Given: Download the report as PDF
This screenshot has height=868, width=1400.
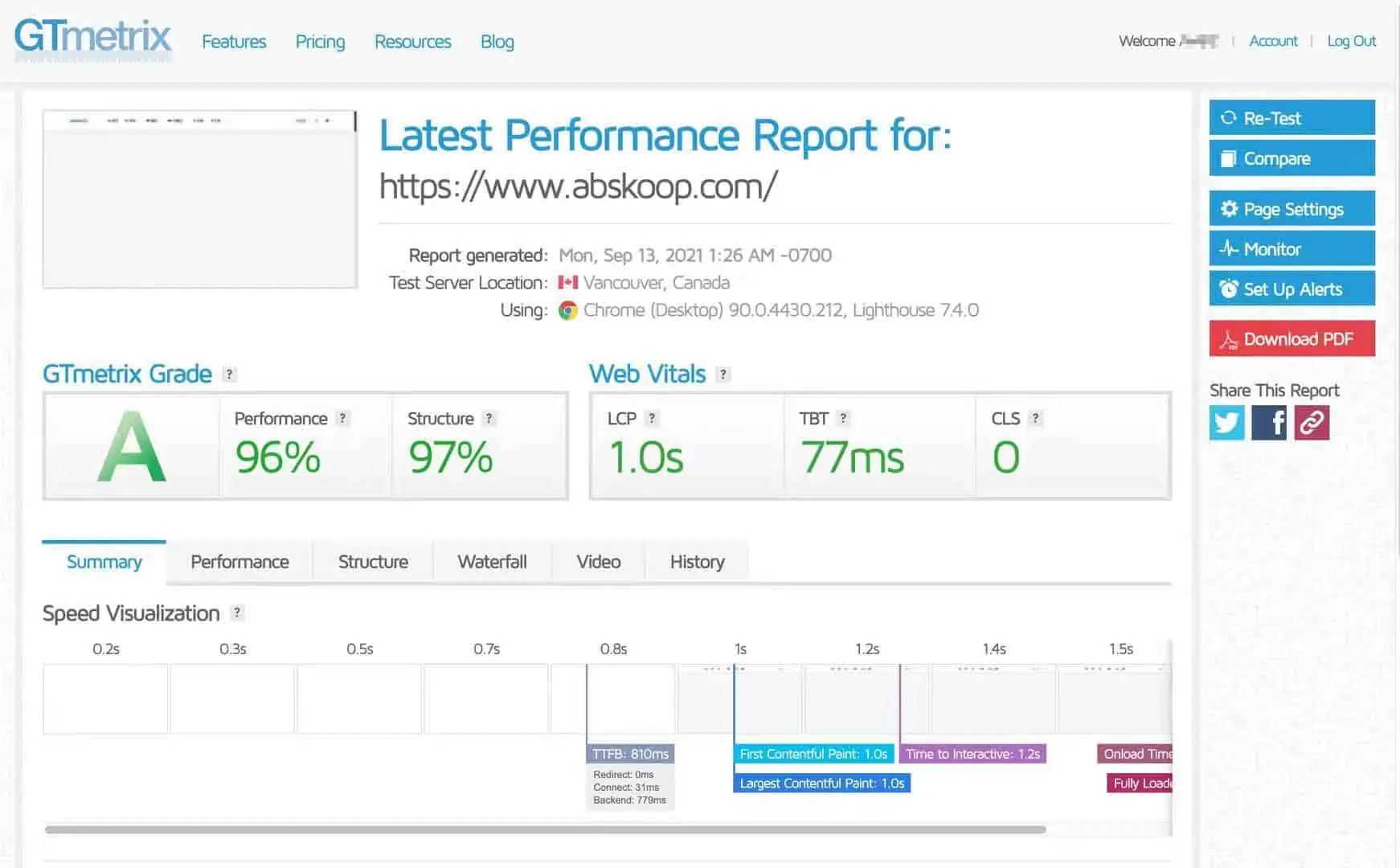Looking at the screenshot, I should 1292,339.
